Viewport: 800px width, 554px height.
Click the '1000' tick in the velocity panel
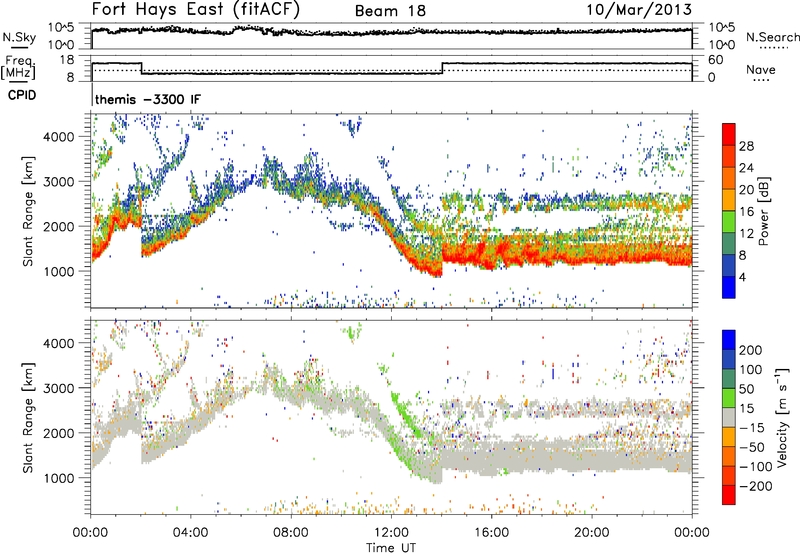(x=59, y=478)
